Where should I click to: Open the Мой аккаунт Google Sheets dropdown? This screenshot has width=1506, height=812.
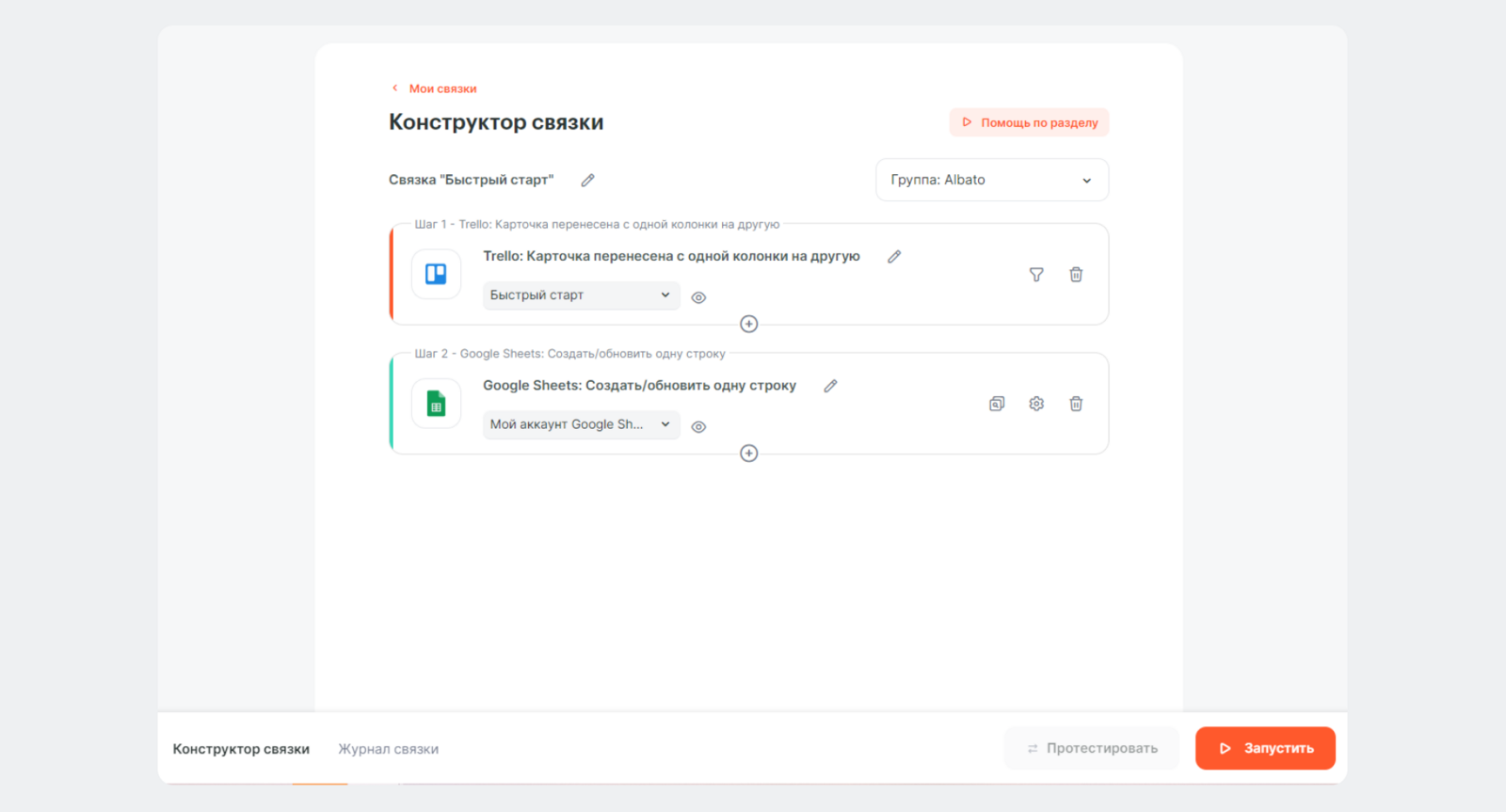[x=581, y=425]
